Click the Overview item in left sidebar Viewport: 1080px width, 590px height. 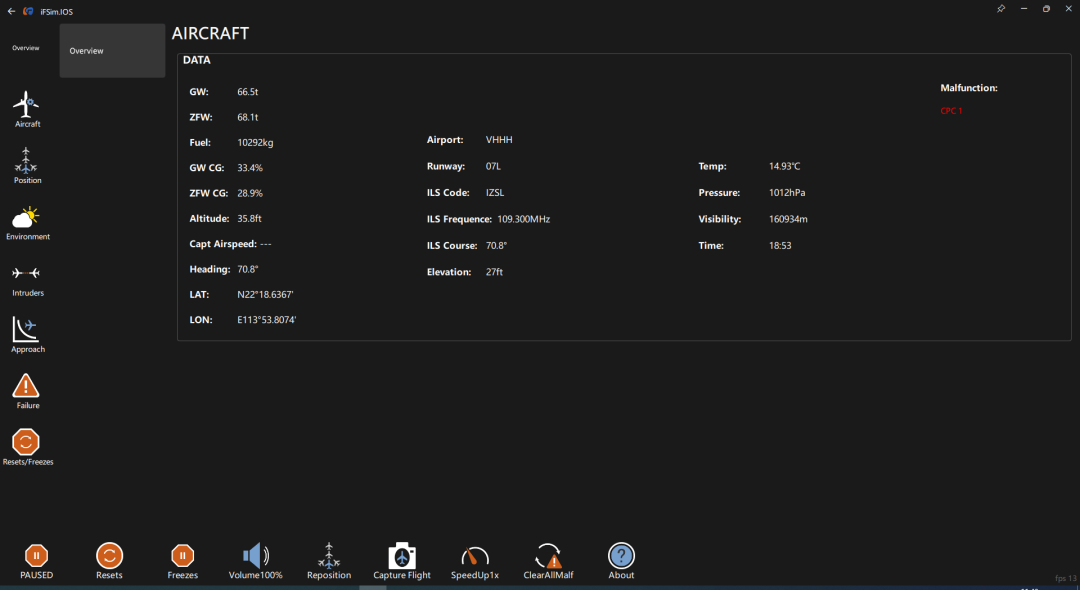click(26, 48)
